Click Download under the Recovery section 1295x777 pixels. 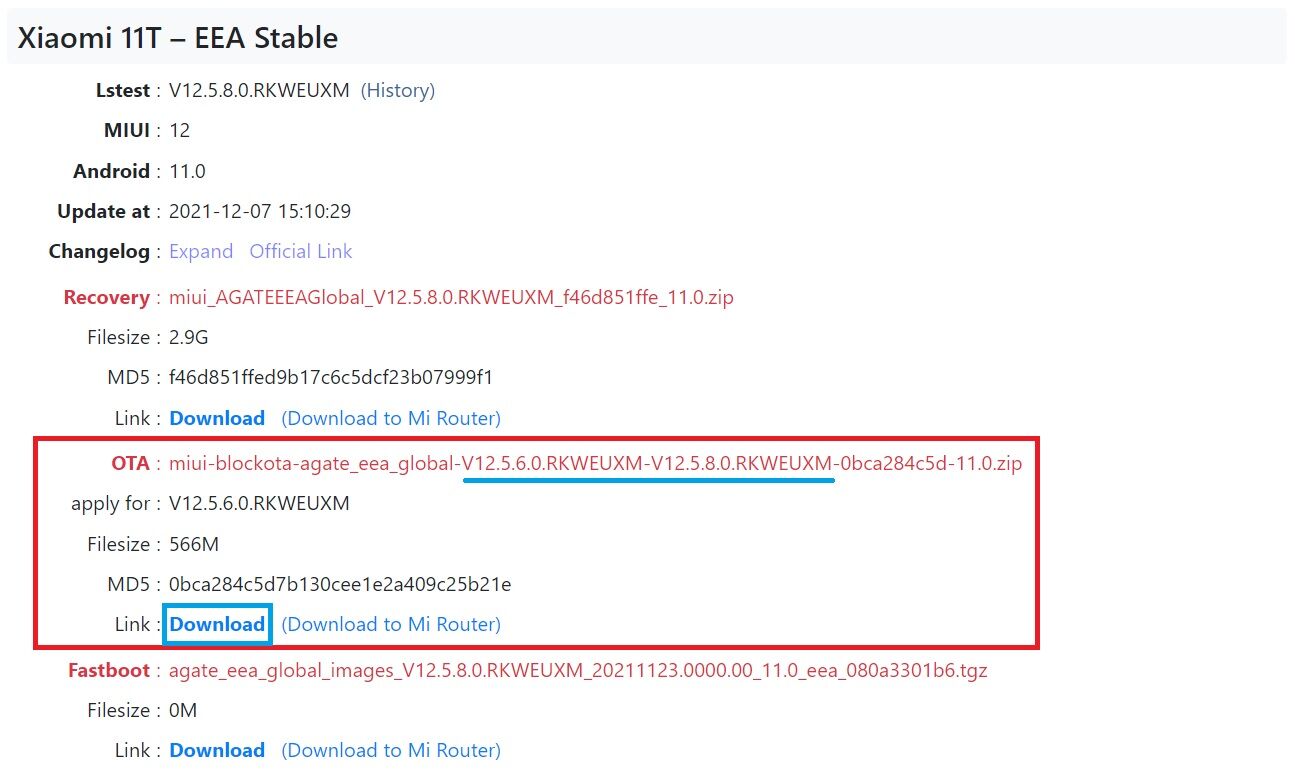click(x=217, y=418)
